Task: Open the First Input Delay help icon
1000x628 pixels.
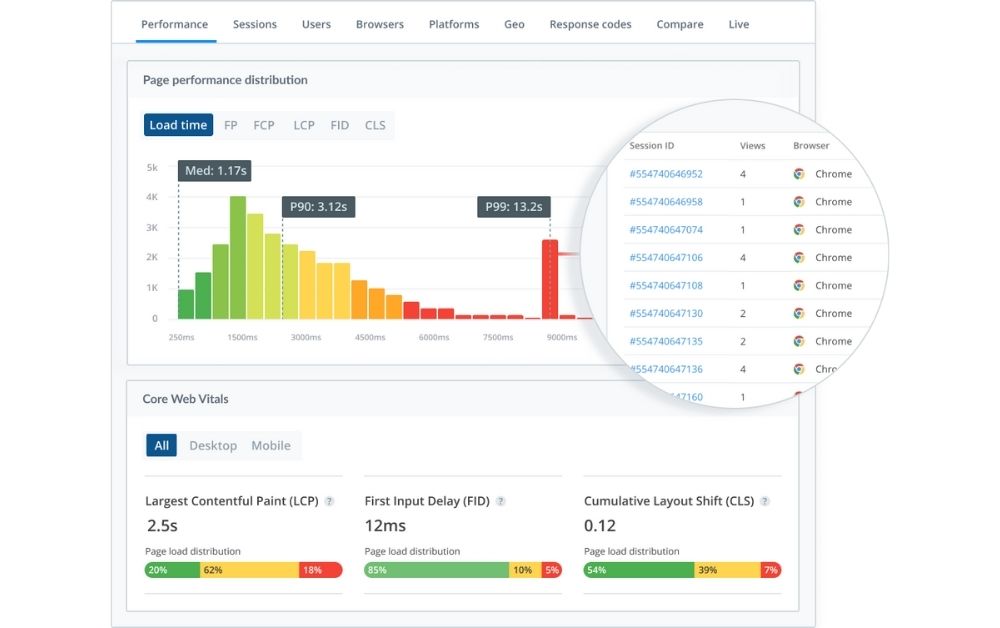Action: pyautogui.click(x=500, y=500)
